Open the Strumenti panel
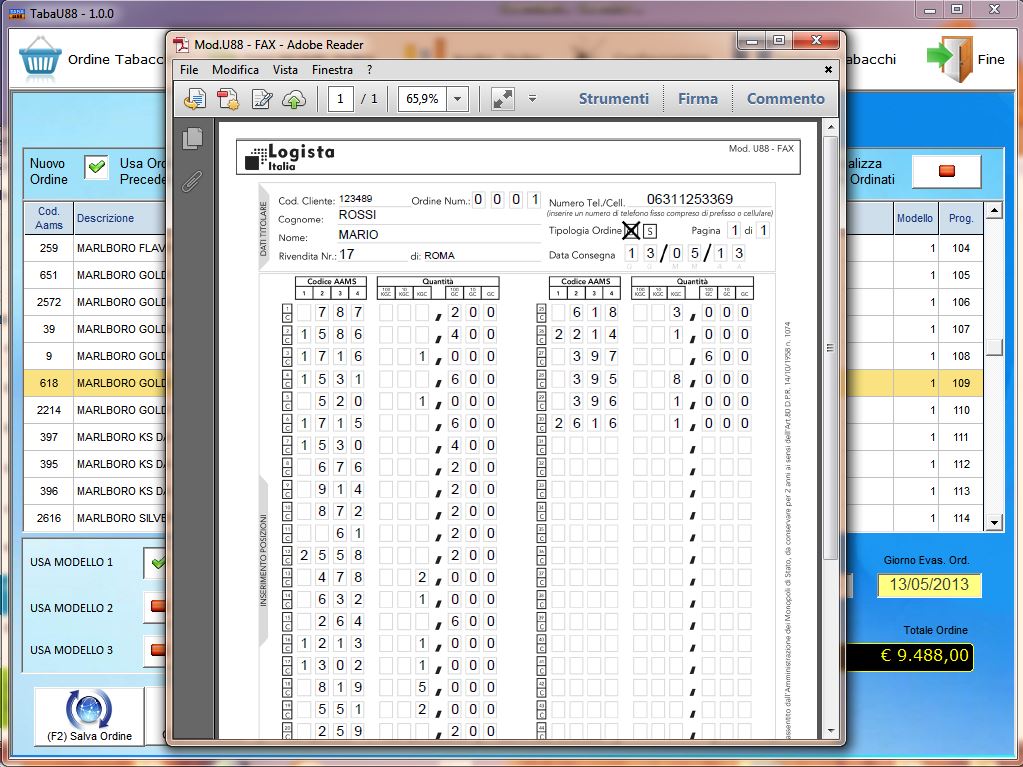The width and height of the screenshot is (1023, 767). (x=613, y=98)
